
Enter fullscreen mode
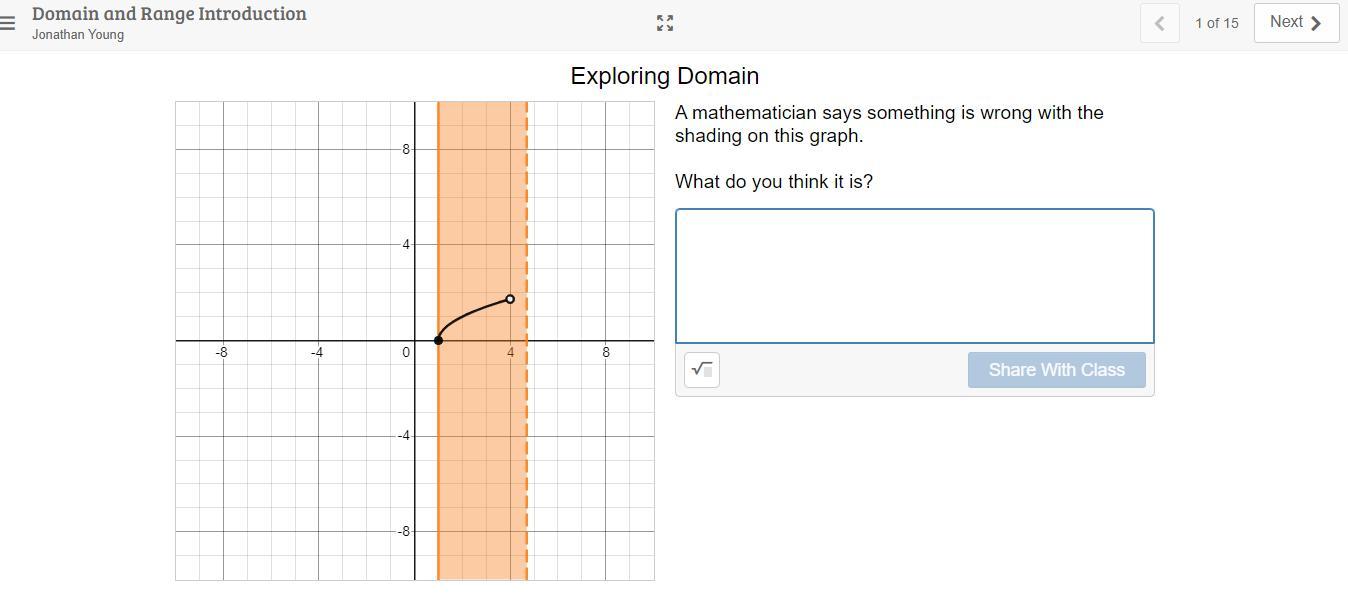[x=665, y=23]
